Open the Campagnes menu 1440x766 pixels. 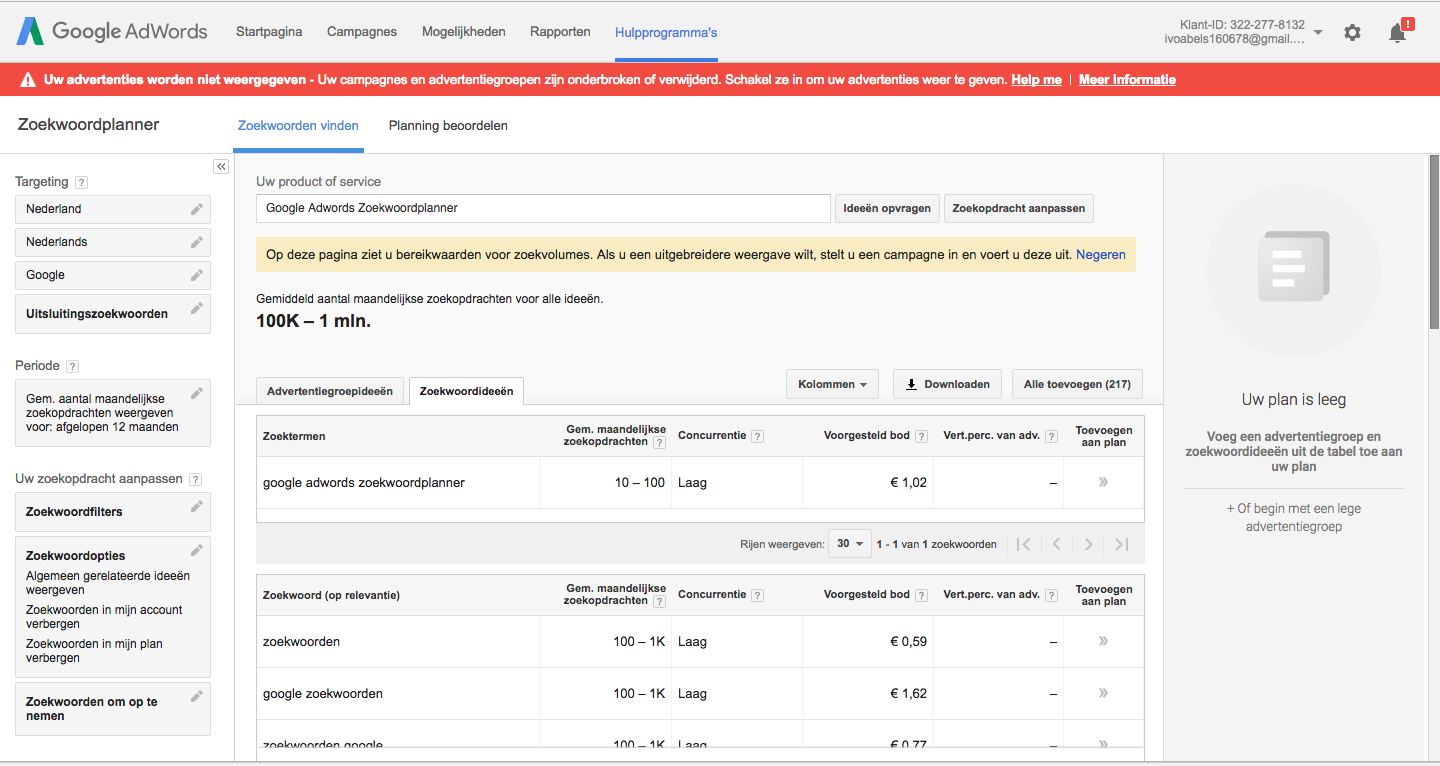362,32
